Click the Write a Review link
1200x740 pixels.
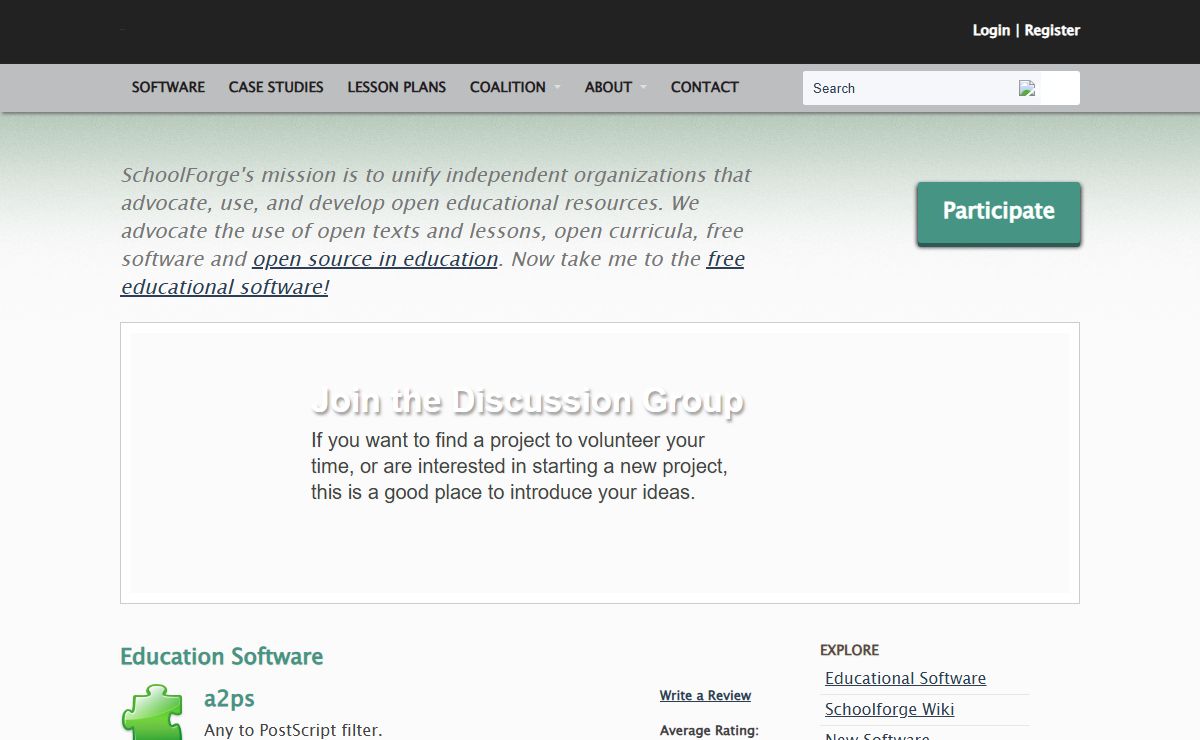(x=705, y=696)
